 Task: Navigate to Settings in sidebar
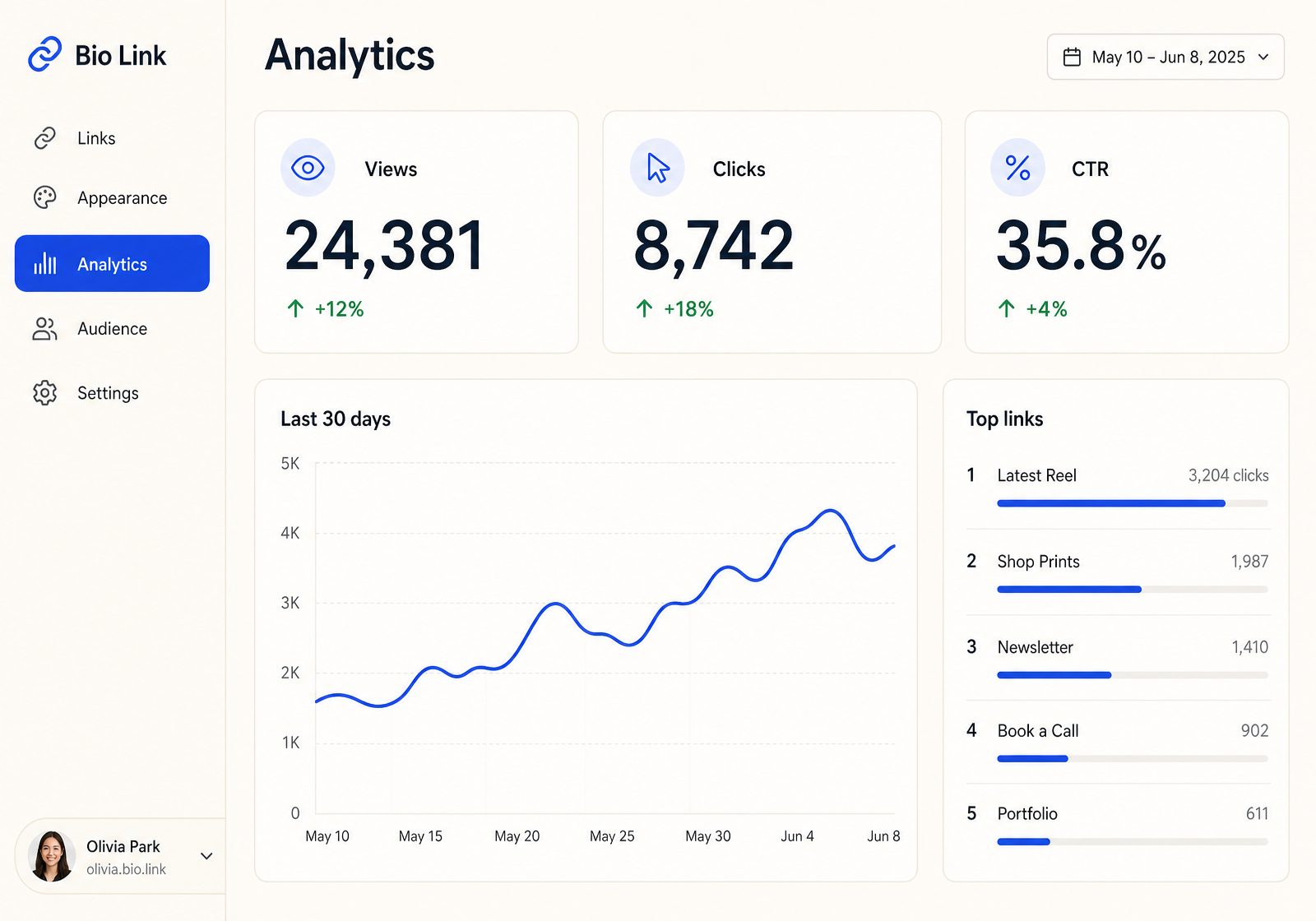[112, 393]
